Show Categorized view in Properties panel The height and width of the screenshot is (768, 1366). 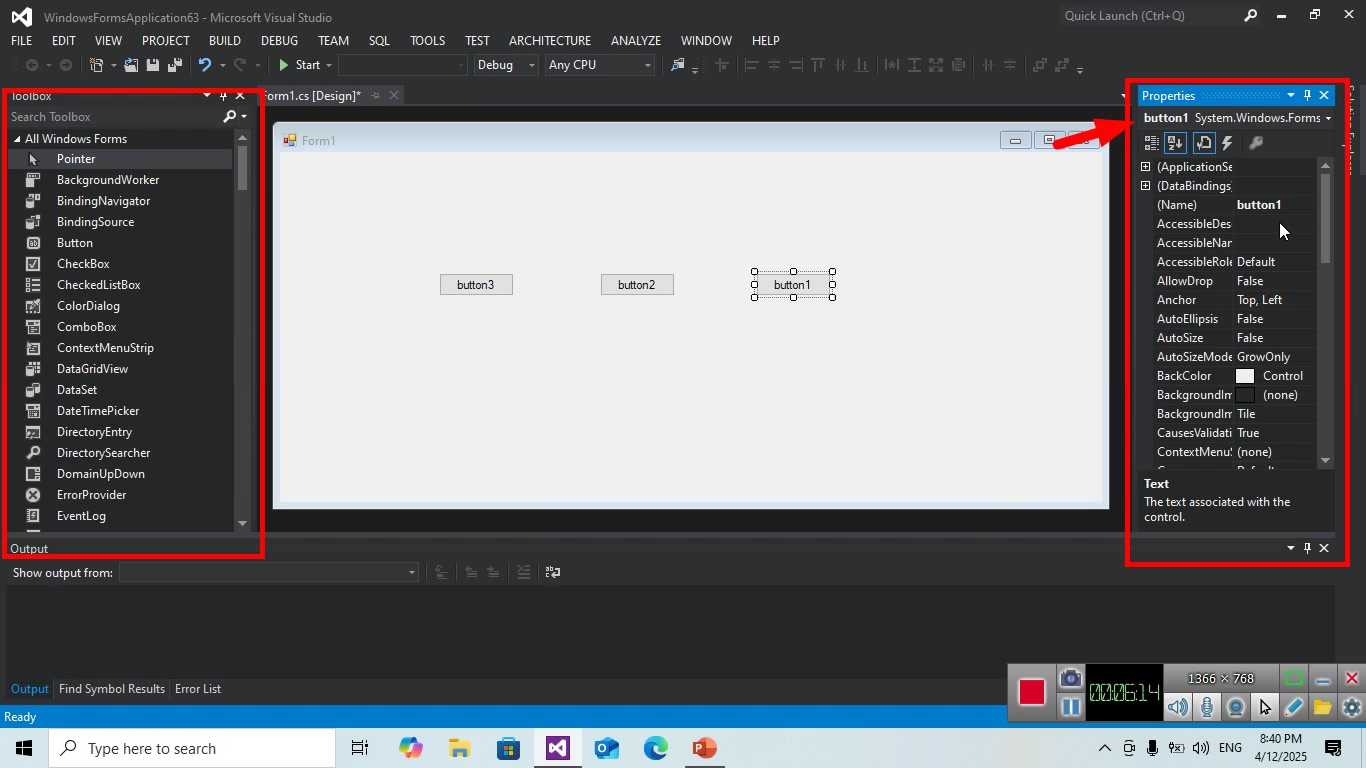tap(1152, 143)
